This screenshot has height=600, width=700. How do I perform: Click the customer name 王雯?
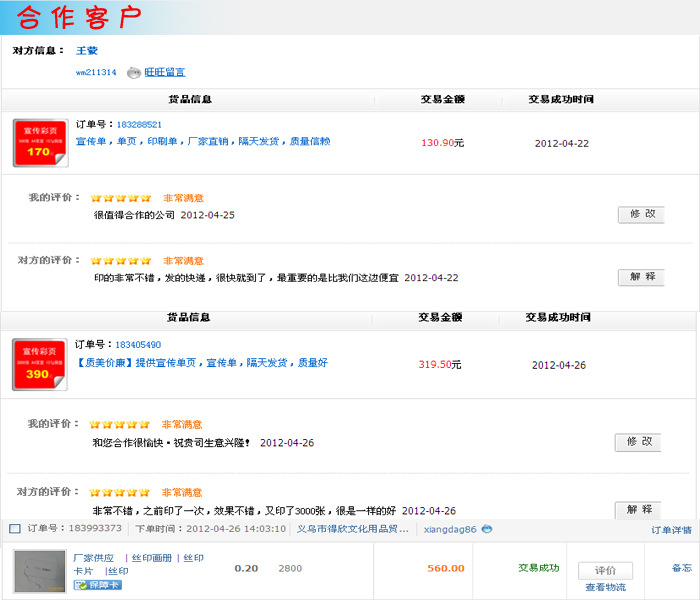click(87, 50)
